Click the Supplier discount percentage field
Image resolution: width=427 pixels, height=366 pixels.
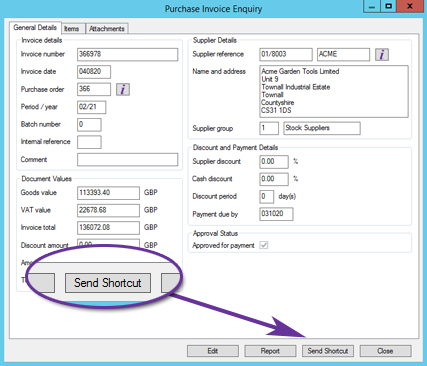(274, 162)
